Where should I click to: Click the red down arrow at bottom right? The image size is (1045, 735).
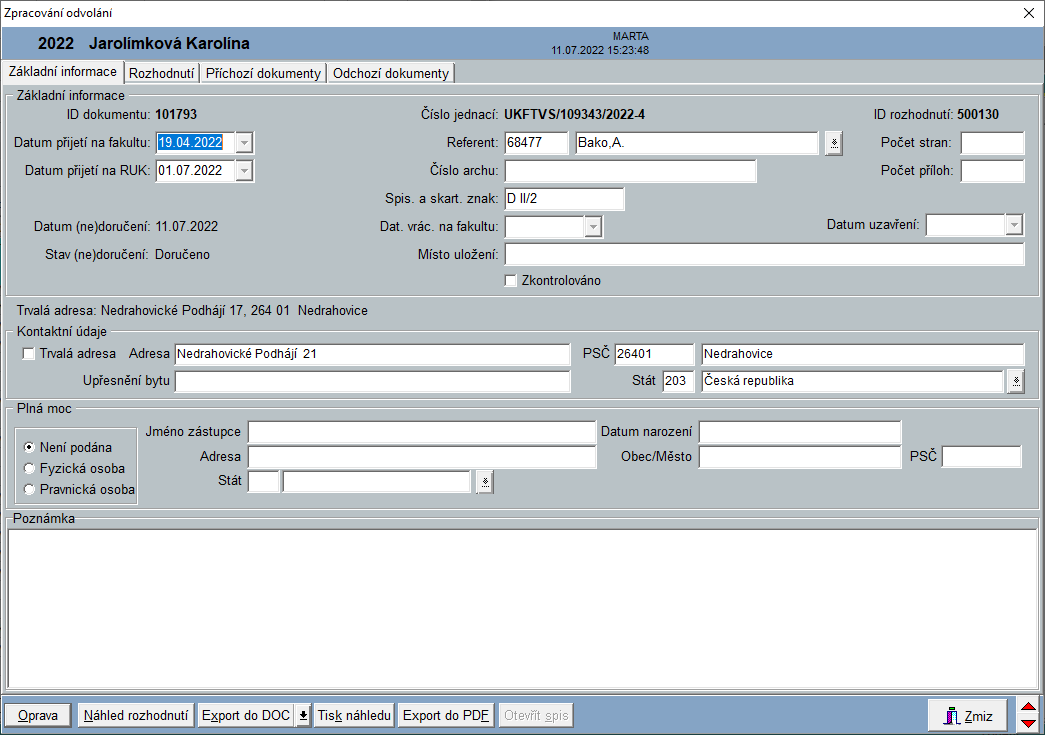point(1028,723)
